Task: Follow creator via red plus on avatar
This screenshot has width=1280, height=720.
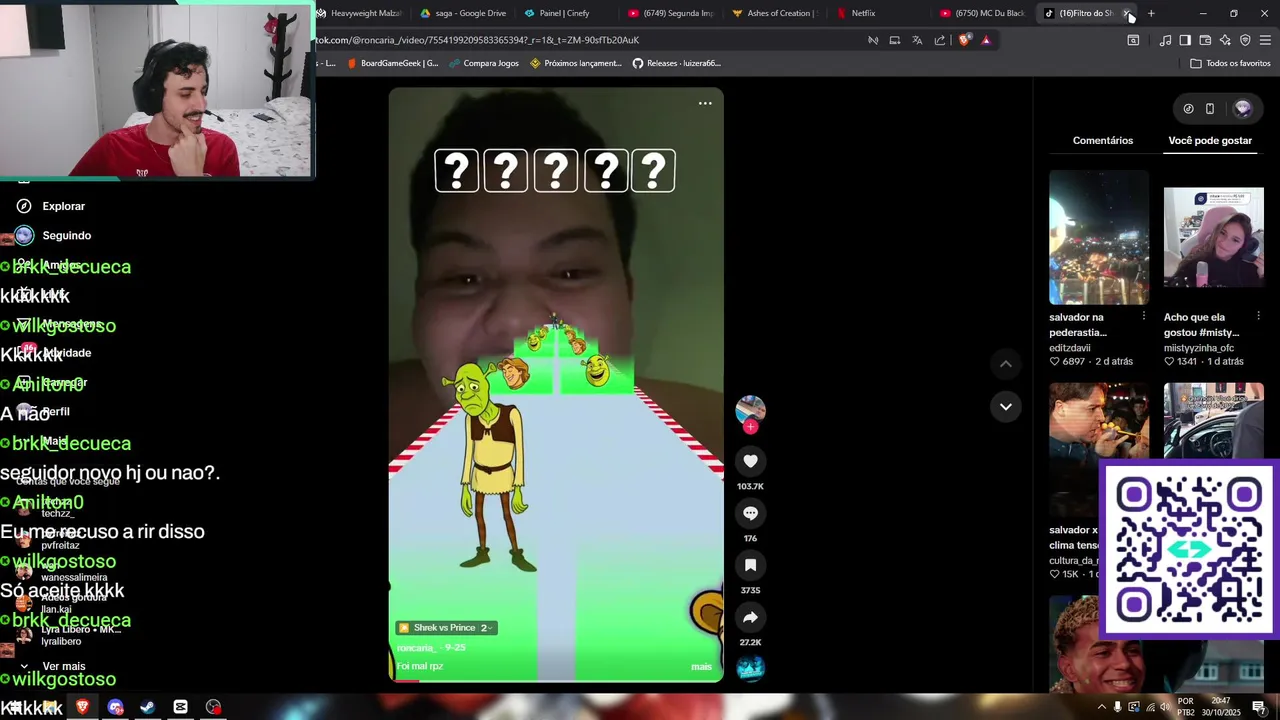Action: (751, 427)
